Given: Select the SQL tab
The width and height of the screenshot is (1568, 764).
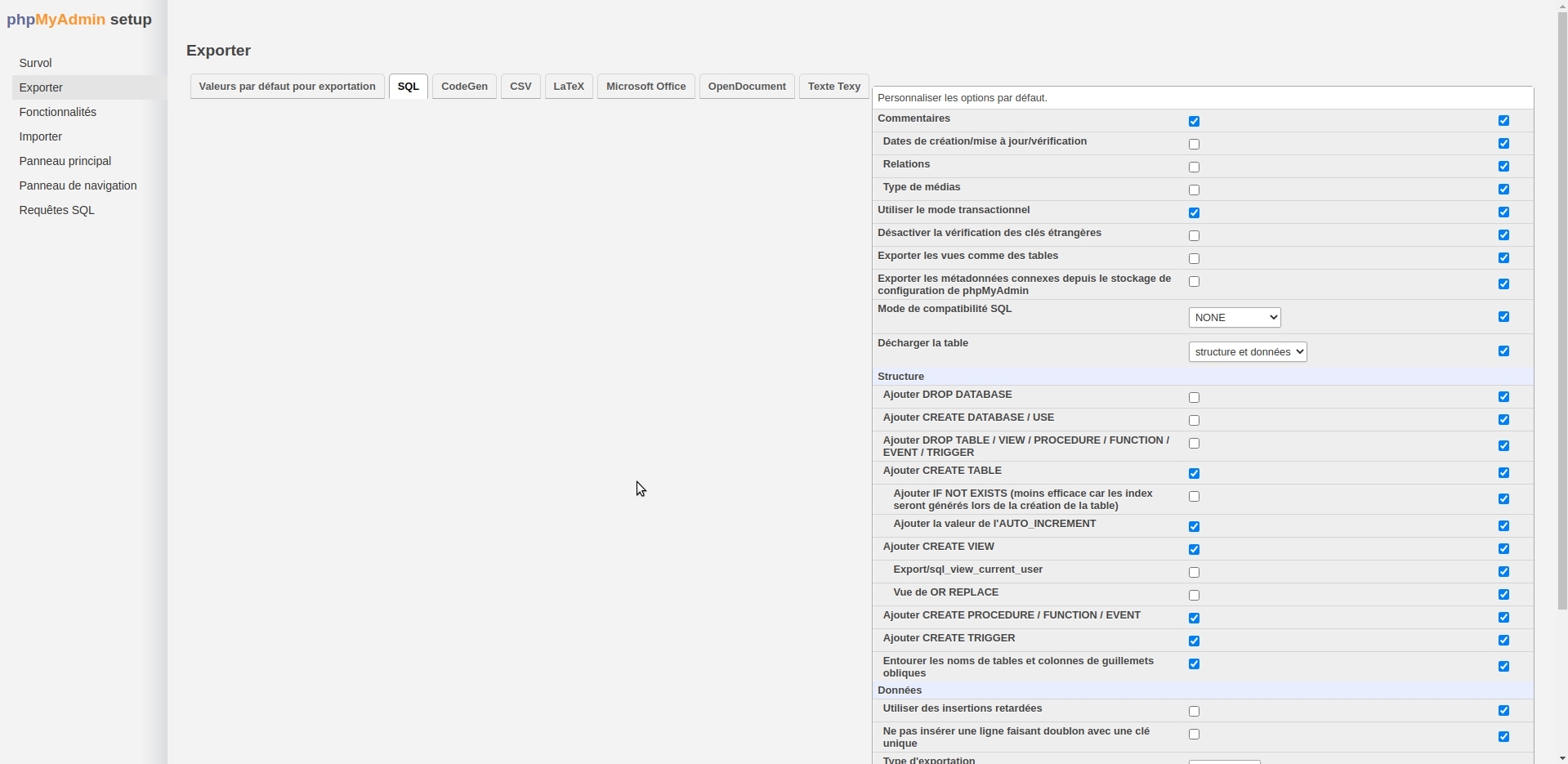Looking at the screenshot, I should point(409,87).
